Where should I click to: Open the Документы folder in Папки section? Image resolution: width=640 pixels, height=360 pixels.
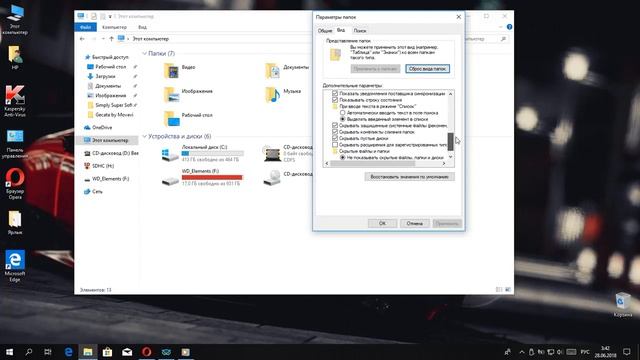[x=272, y=71]
